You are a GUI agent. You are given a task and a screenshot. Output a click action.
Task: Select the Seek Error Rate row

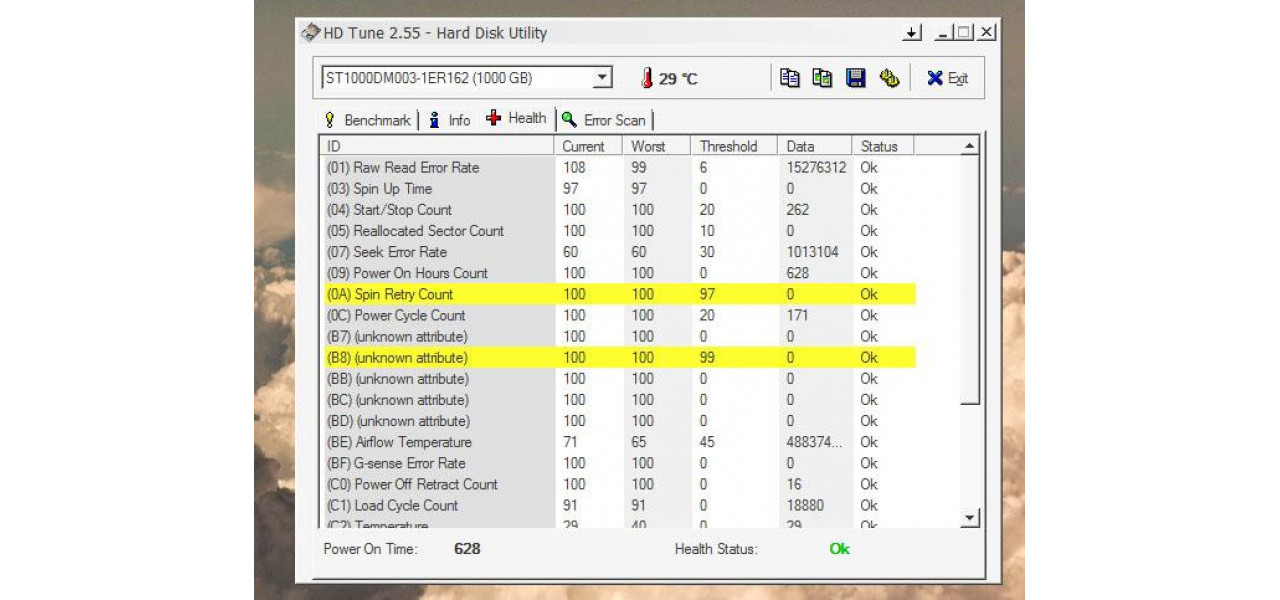click(618, 252)
